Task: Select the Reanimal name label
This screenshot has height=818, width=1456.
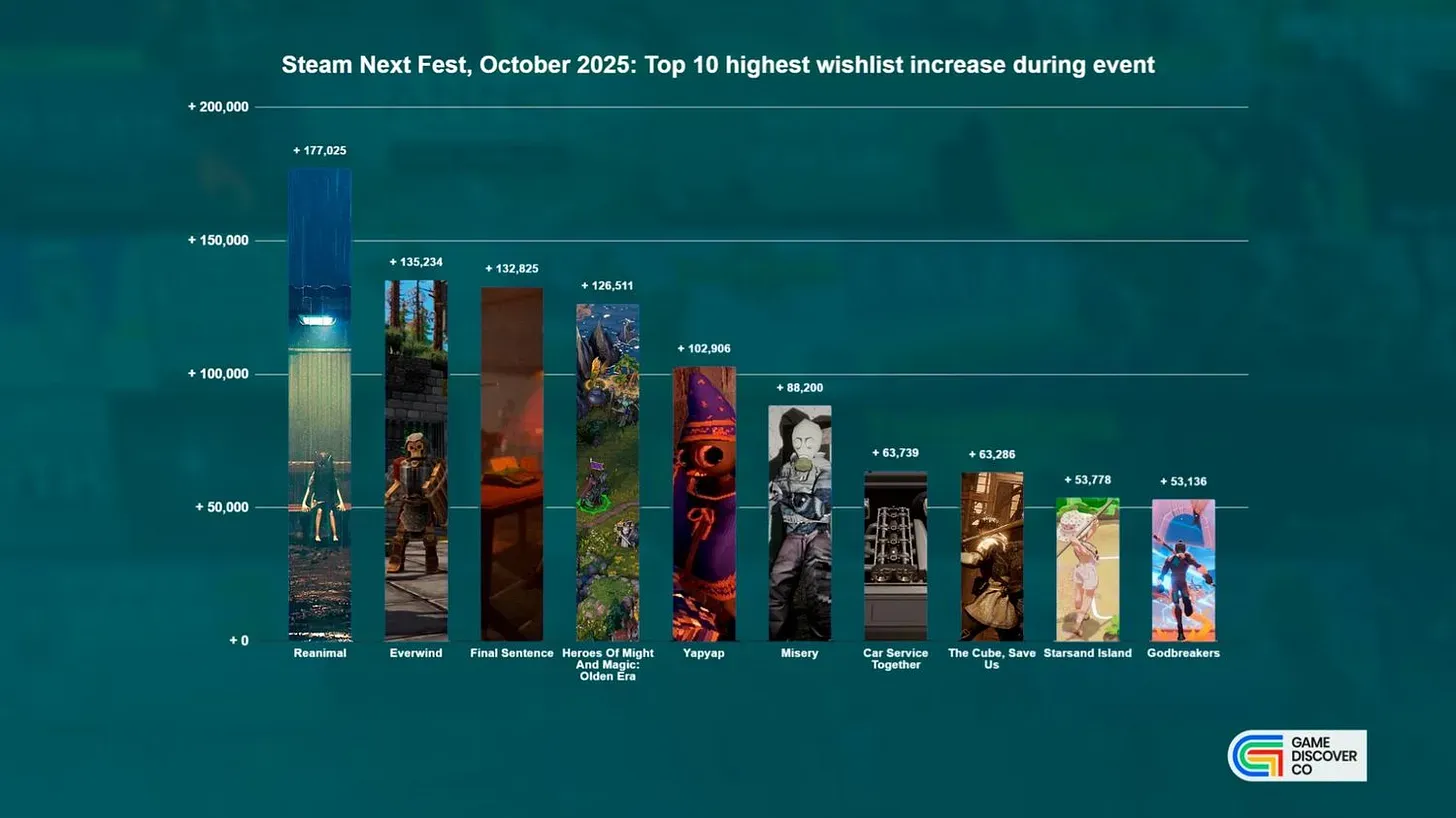Action: [319, 653]
